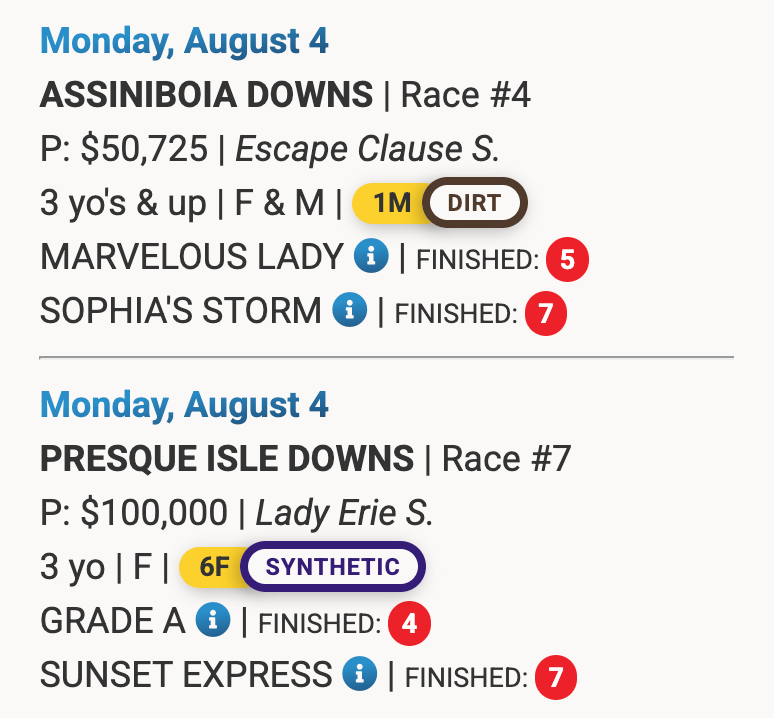
Task: Click red finish badge 7 for Sophia's Storm
Action: [x=546, y=314]
